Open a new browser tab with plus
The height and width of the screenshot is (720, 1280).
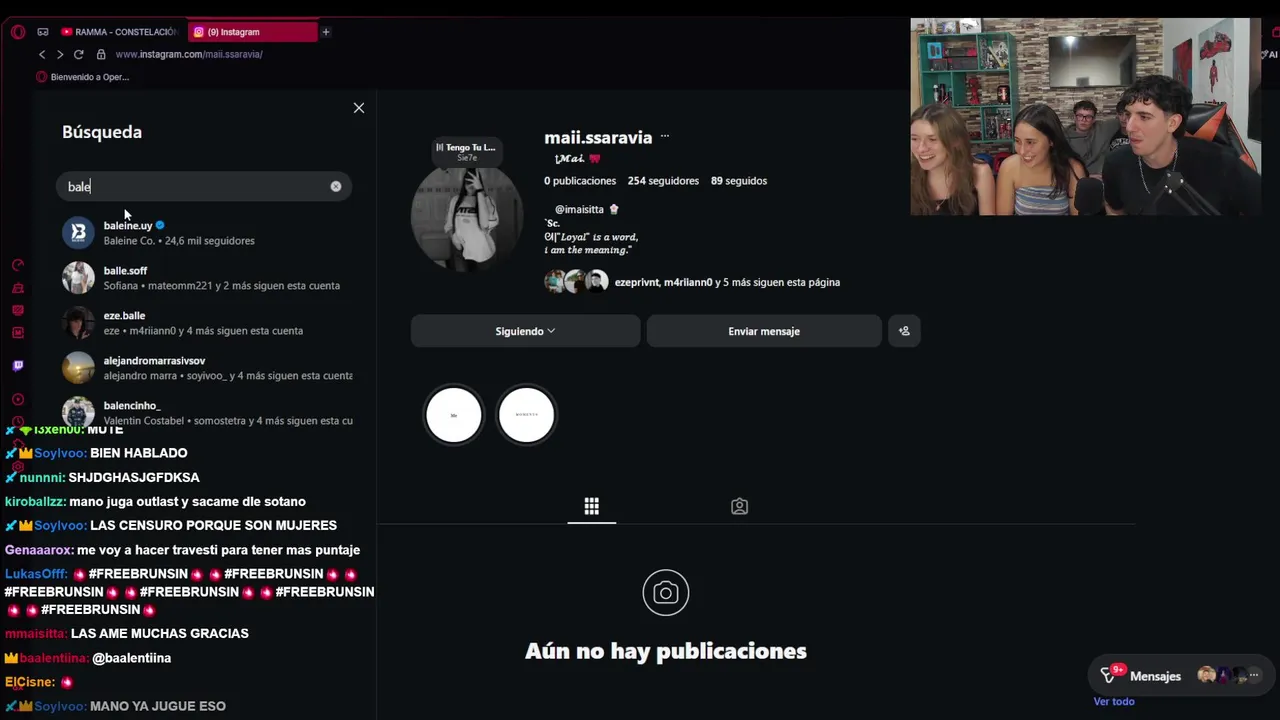326,32
